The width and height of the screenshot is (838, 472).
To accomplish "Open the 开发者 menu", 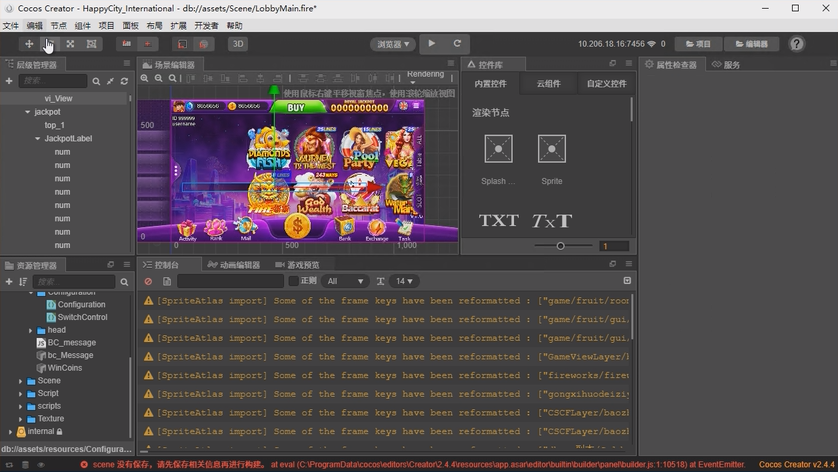I will pos(206,26).
